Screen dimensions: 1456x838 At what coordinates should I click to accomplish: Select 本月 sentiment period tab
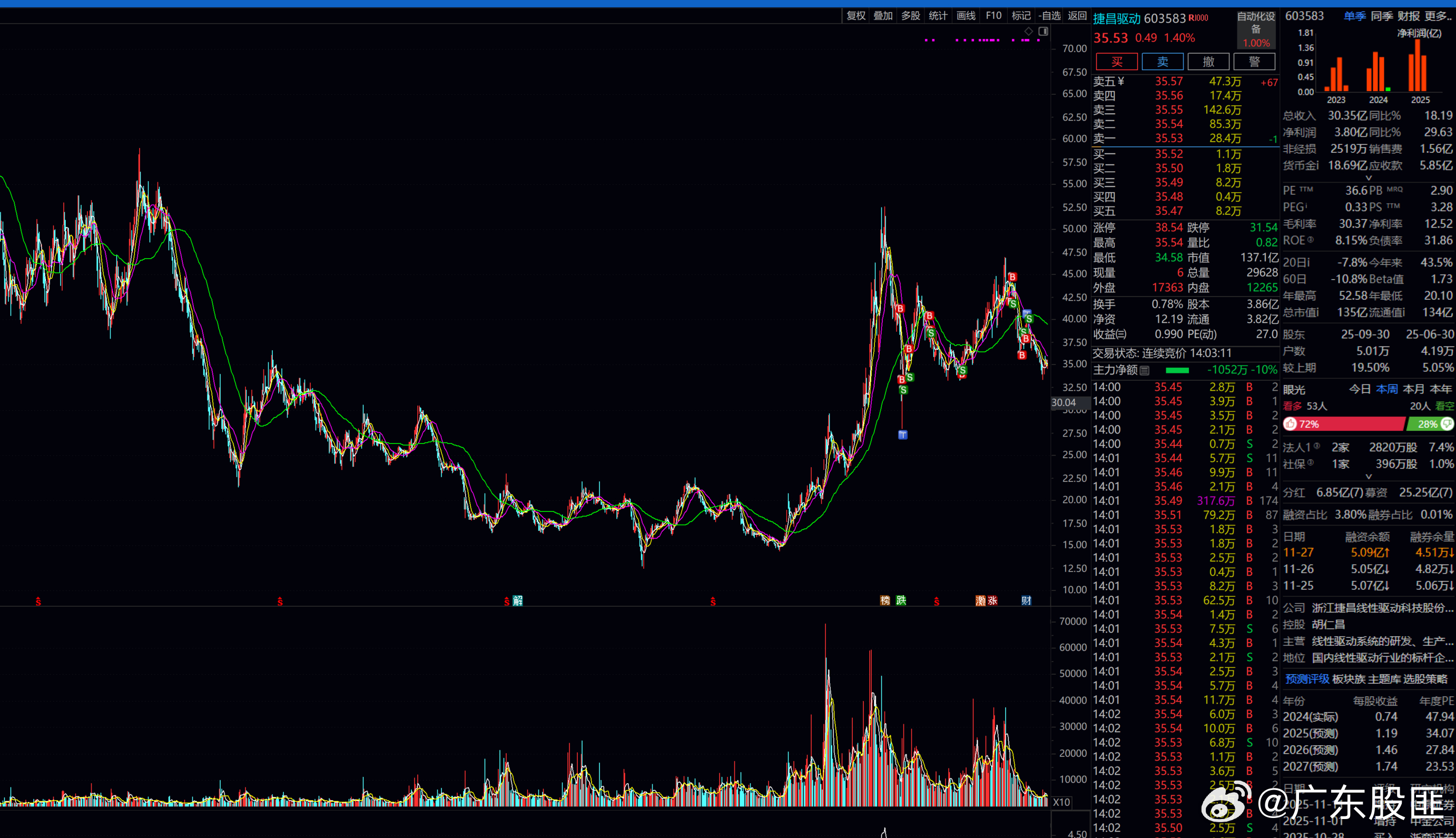(x=1413, y=389)
